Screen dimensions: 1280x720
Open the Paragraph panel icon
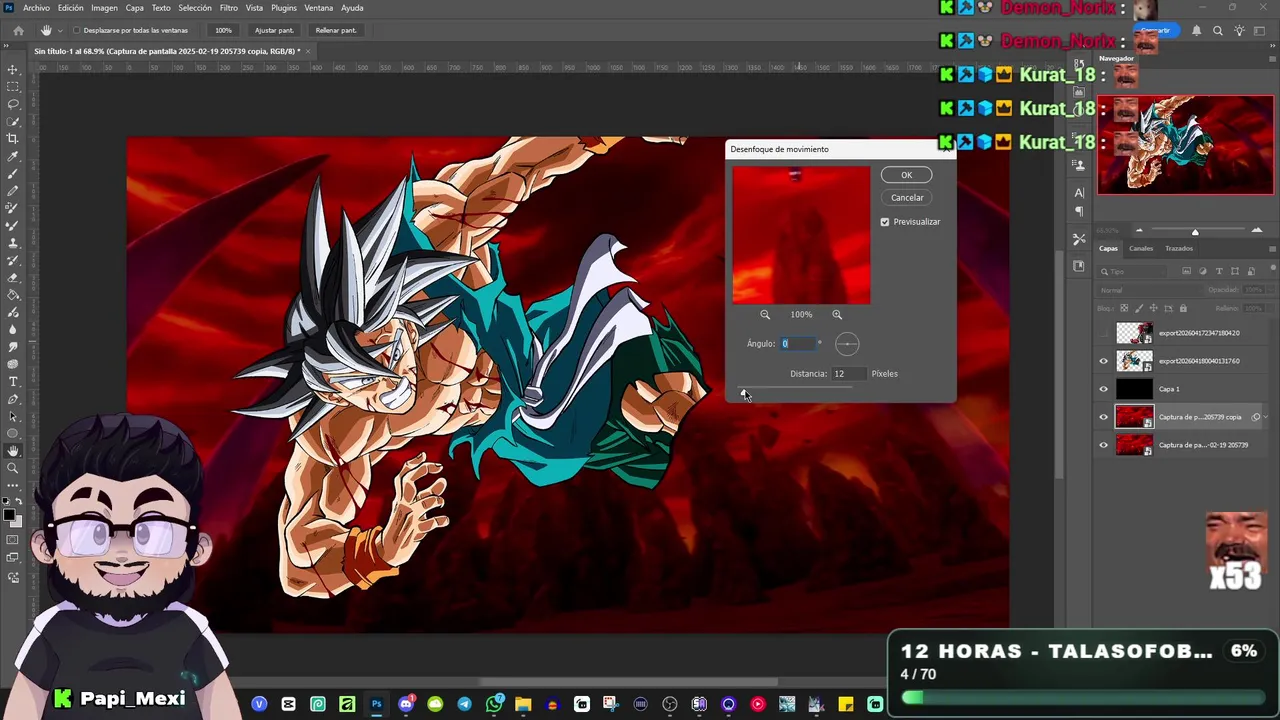point(1079,211)
